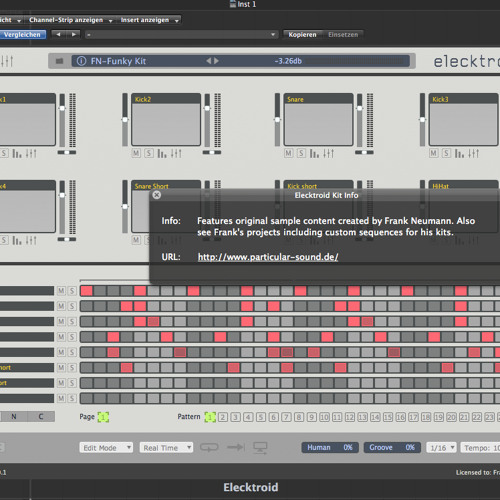Solo the Kick3 pad
The height and width of the screenshot is (500, 500).
pyautogui.click(x=447, y=153)
